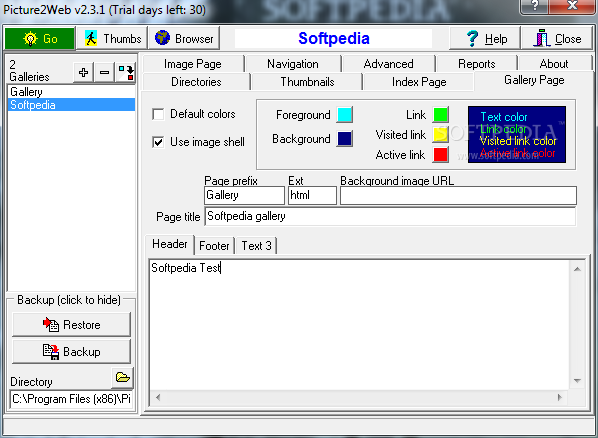Image resolution: width=598 pixels, height=438 pixels.
Task: Click the title bar help question button
Action: pos(535,5)
